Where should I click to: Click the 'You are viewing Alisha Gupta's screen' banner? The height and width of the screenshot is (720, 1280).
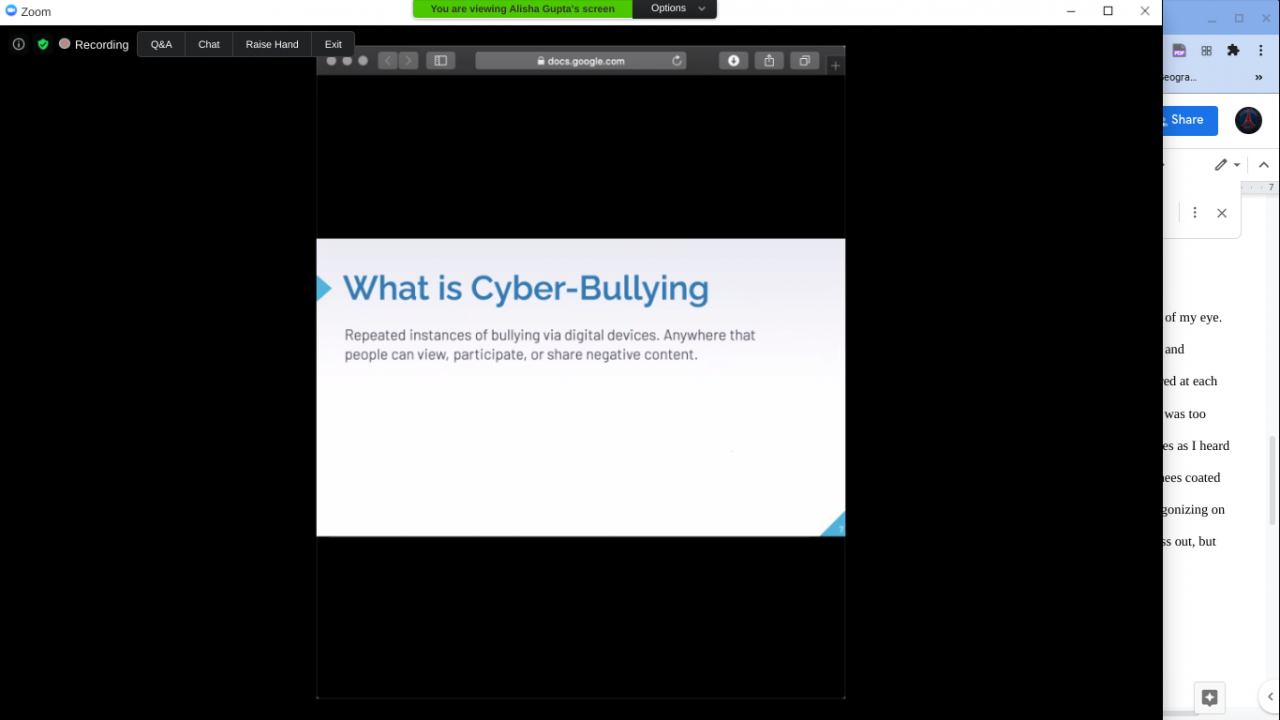pos(522,9)
